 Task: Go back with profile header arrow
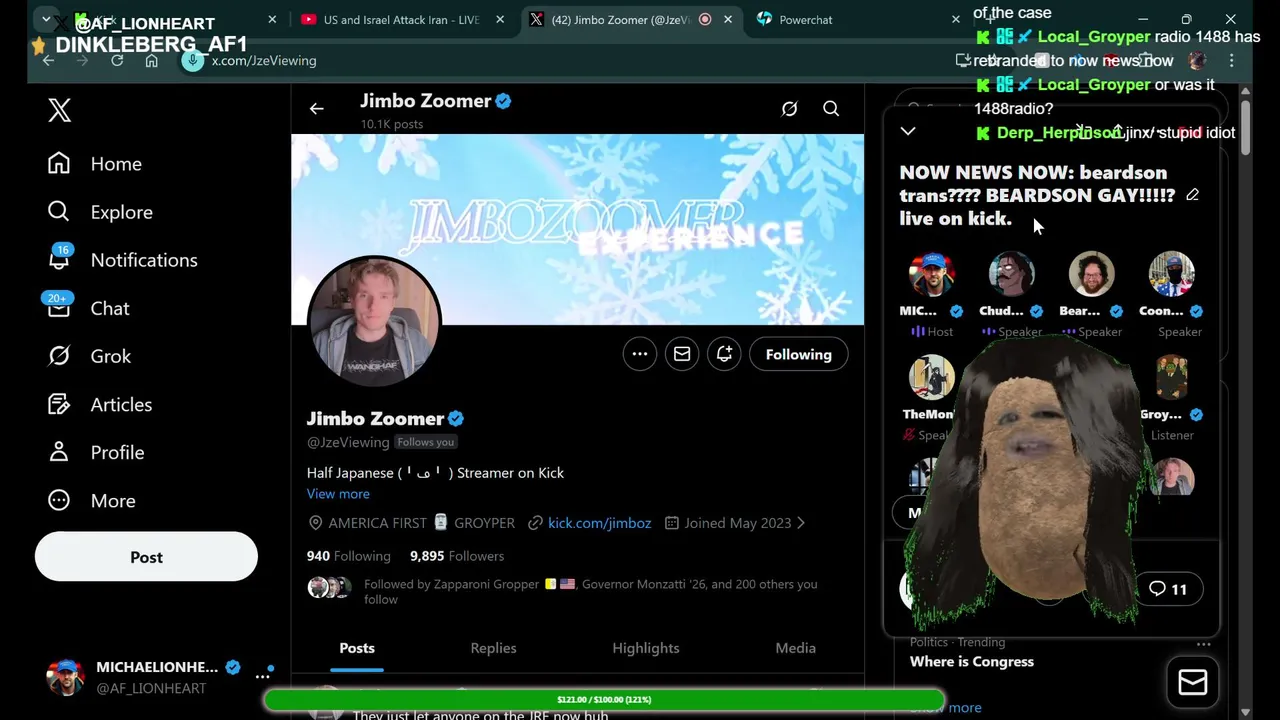(317, 109)
